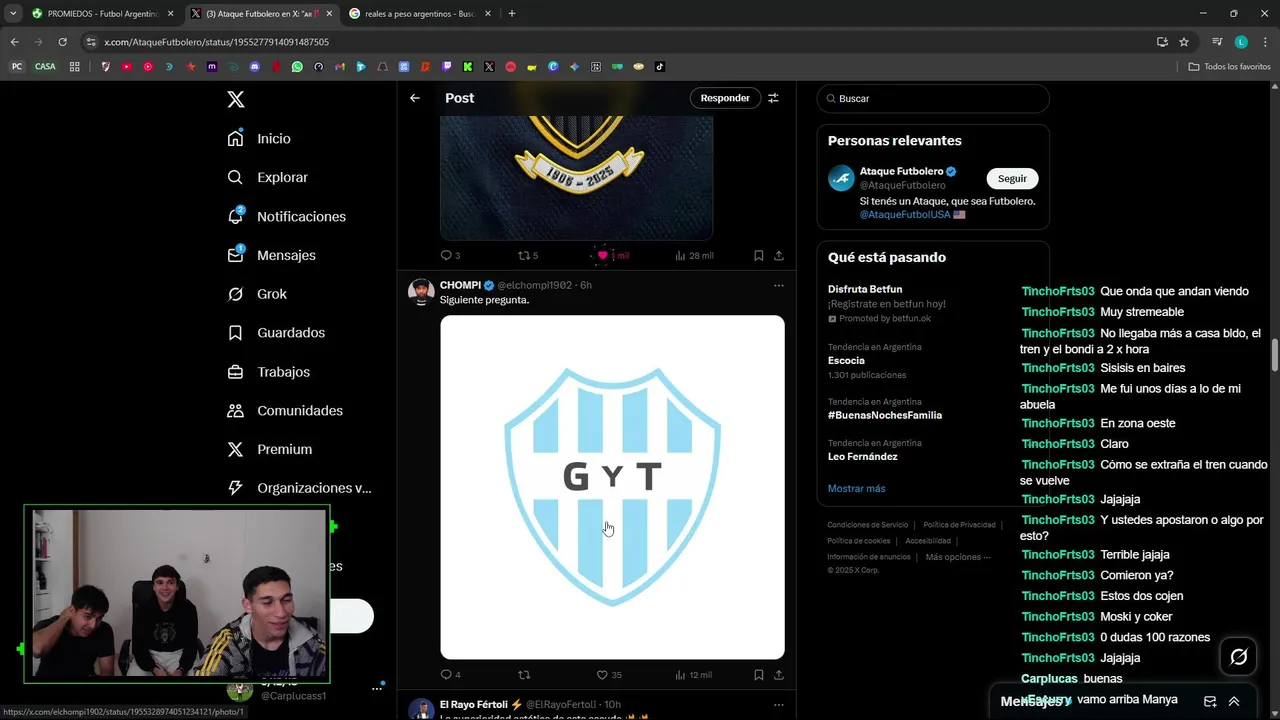Open the WhatsApp bookmark
1280x720 pixels.
[x=297, y=67]
